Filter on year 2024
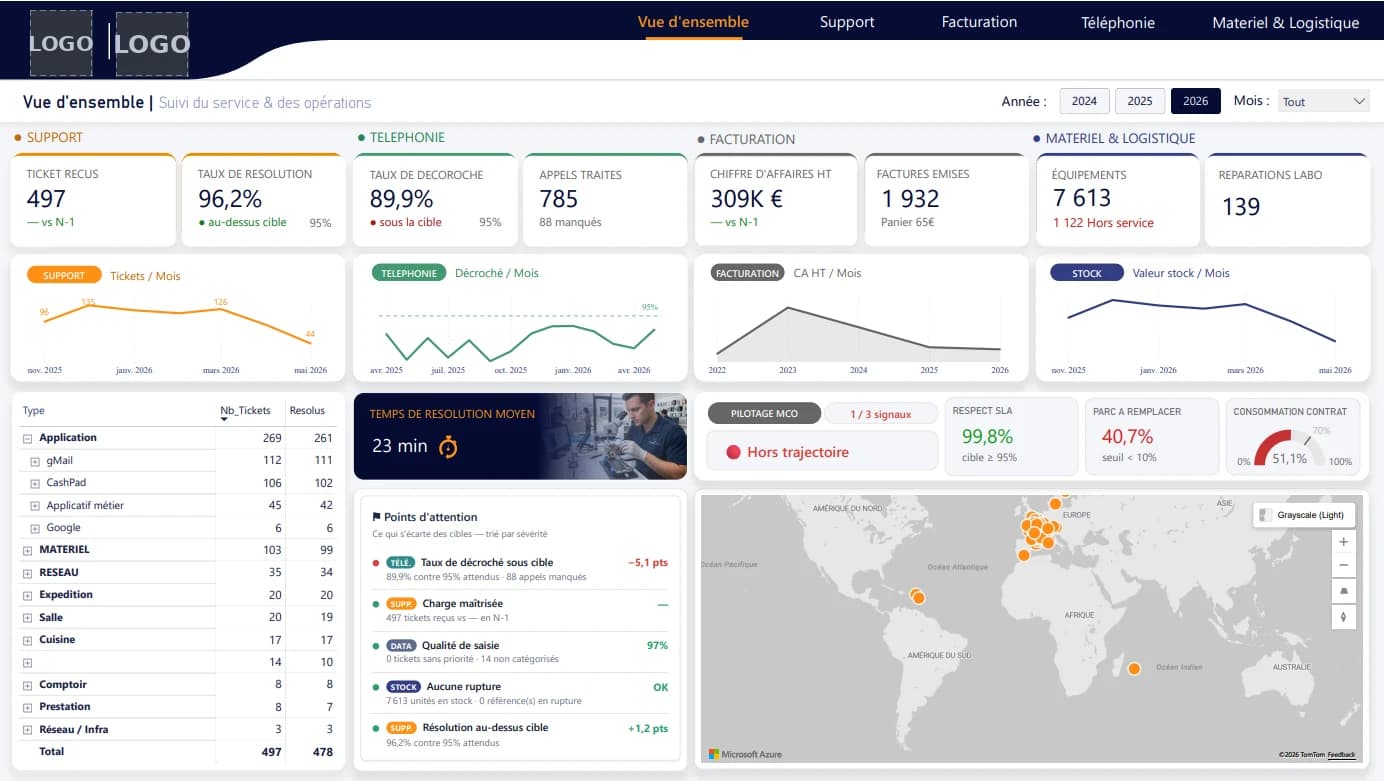1384x781 pixels. 1084,101
